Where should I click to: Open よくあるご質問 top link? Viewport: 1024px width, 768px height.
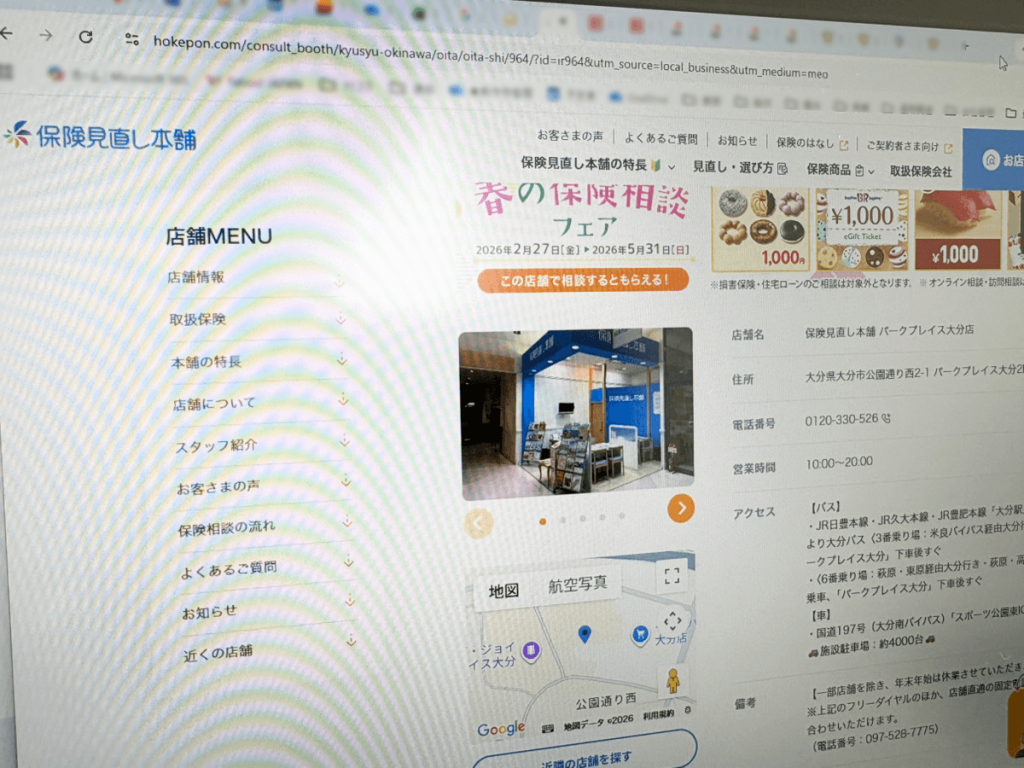pos(660,138)
